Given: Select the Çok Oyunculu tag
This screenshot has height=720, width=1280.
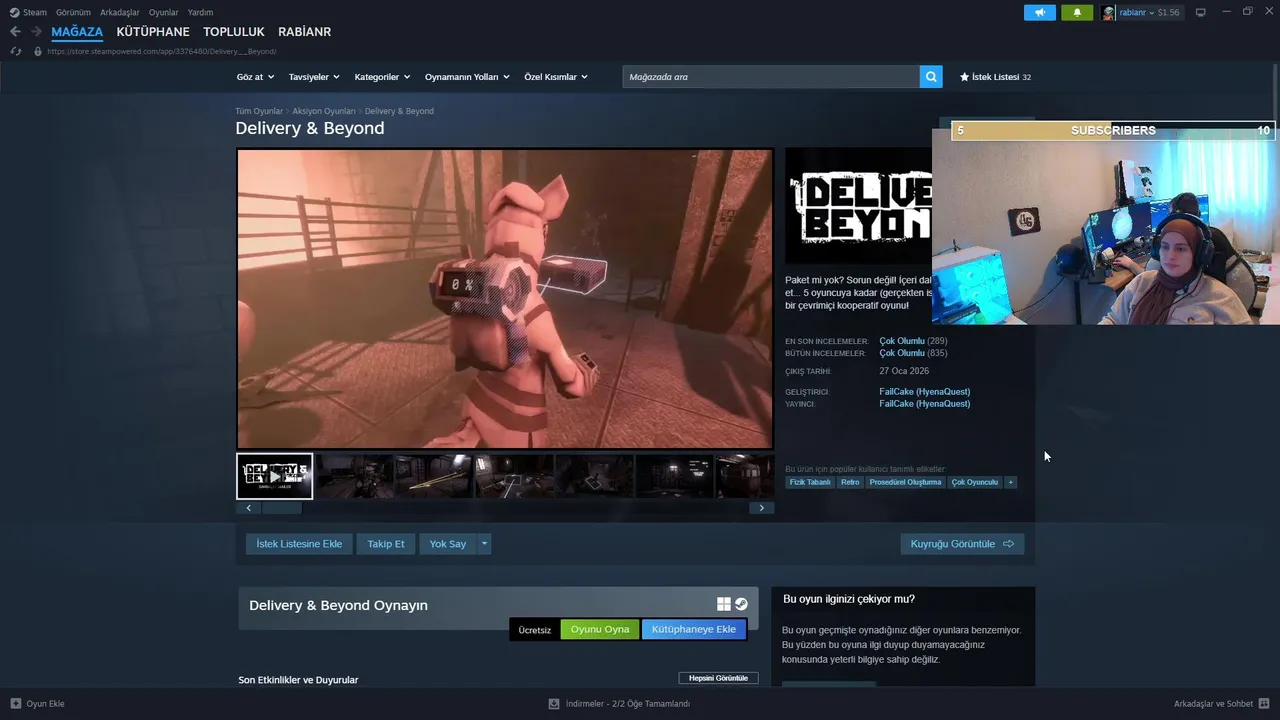Looking at the screenshot, I should coord(975,482).
